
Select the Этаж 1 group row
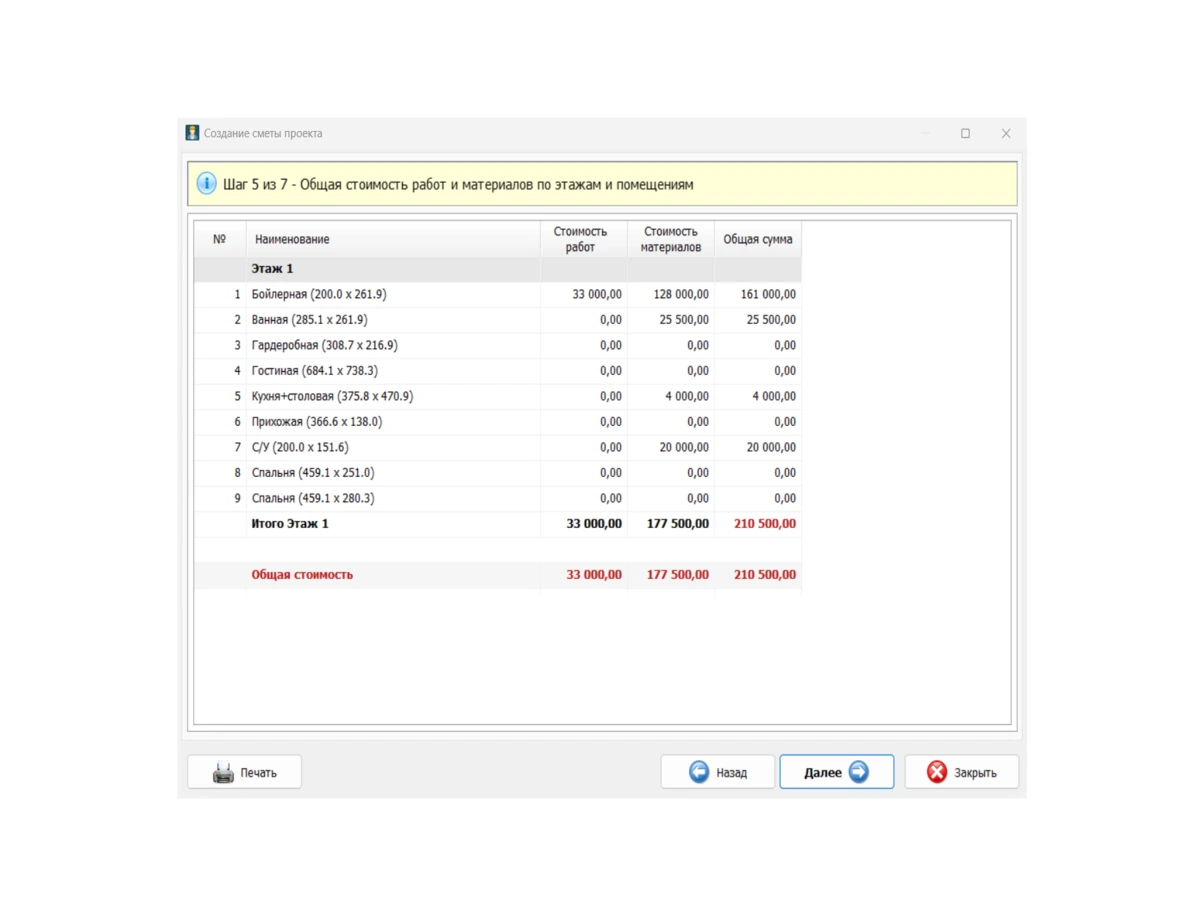point(497,269)
